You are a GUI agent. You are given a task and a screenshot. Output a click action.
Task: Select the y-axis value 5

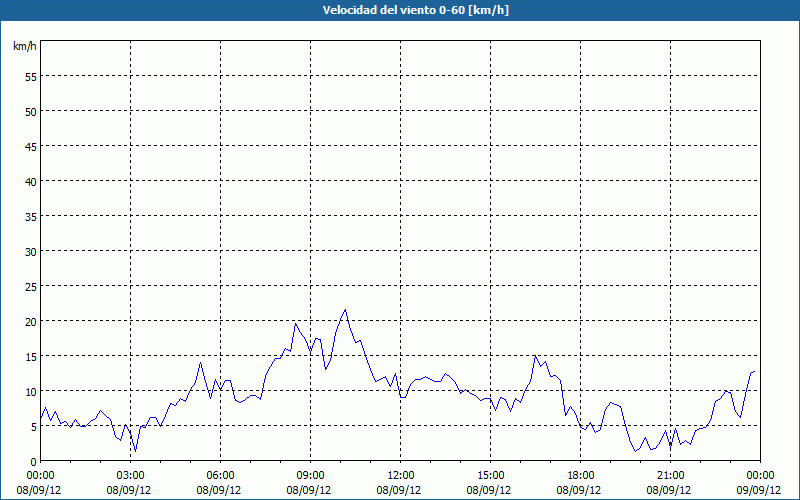pyautogui.click(x=34, y=427)
